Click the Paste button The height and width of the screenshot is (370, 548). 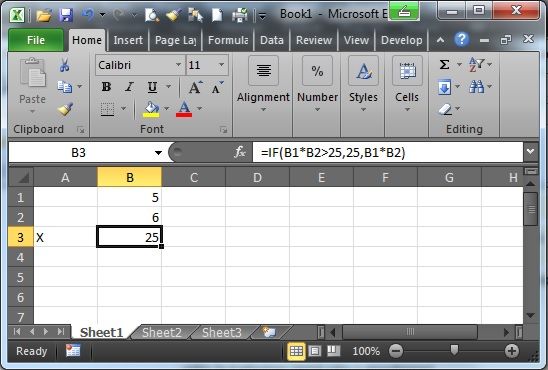(32, 85)
